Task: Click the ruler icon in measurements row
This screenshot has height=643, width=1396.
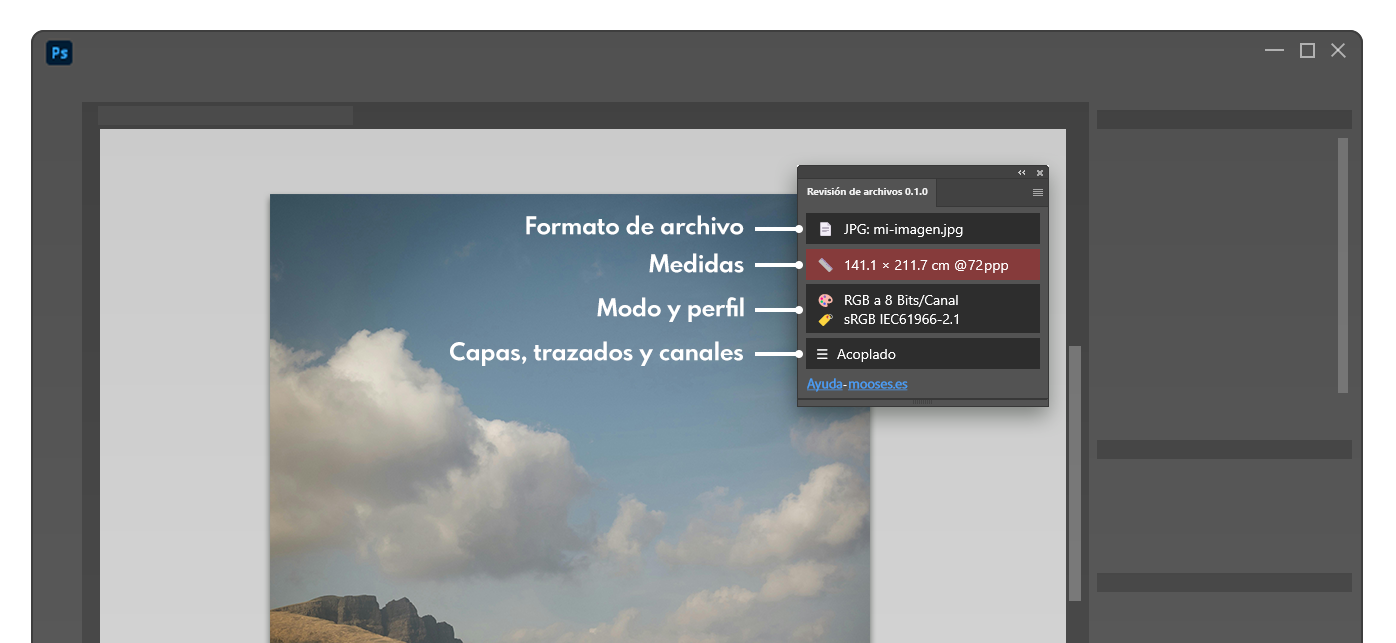Action: [825, 265]
